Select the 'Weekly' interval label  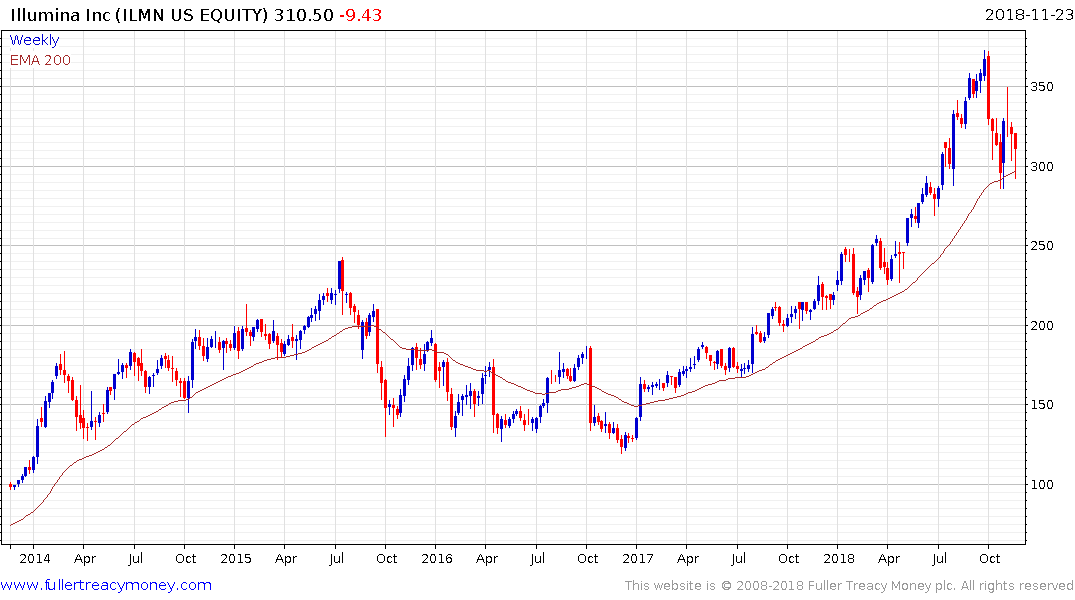[x=34, y=40]
